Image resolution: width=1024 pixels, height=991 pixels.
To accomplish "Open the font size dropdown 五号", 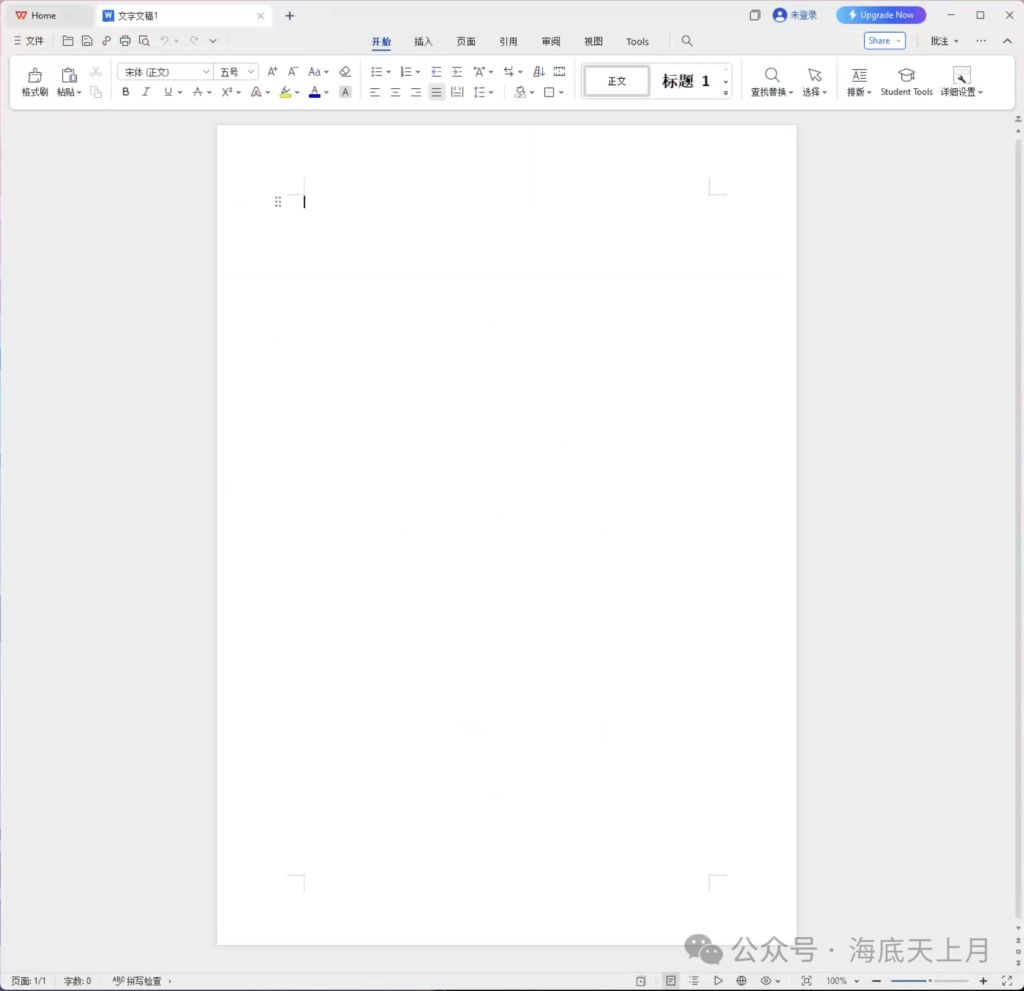I will 237,72.
